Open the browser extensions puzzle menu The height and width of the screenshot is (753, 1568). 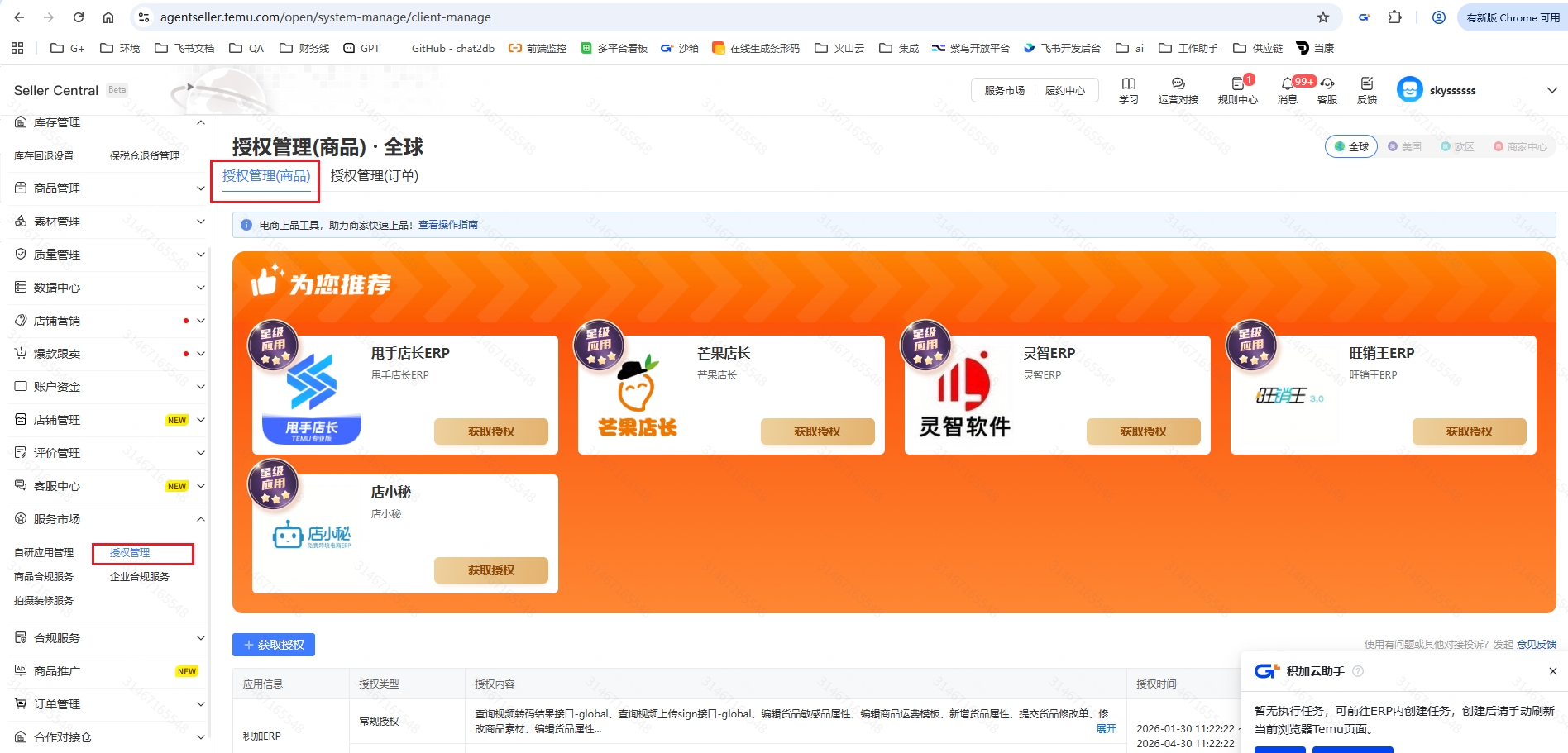point(1395,17)
